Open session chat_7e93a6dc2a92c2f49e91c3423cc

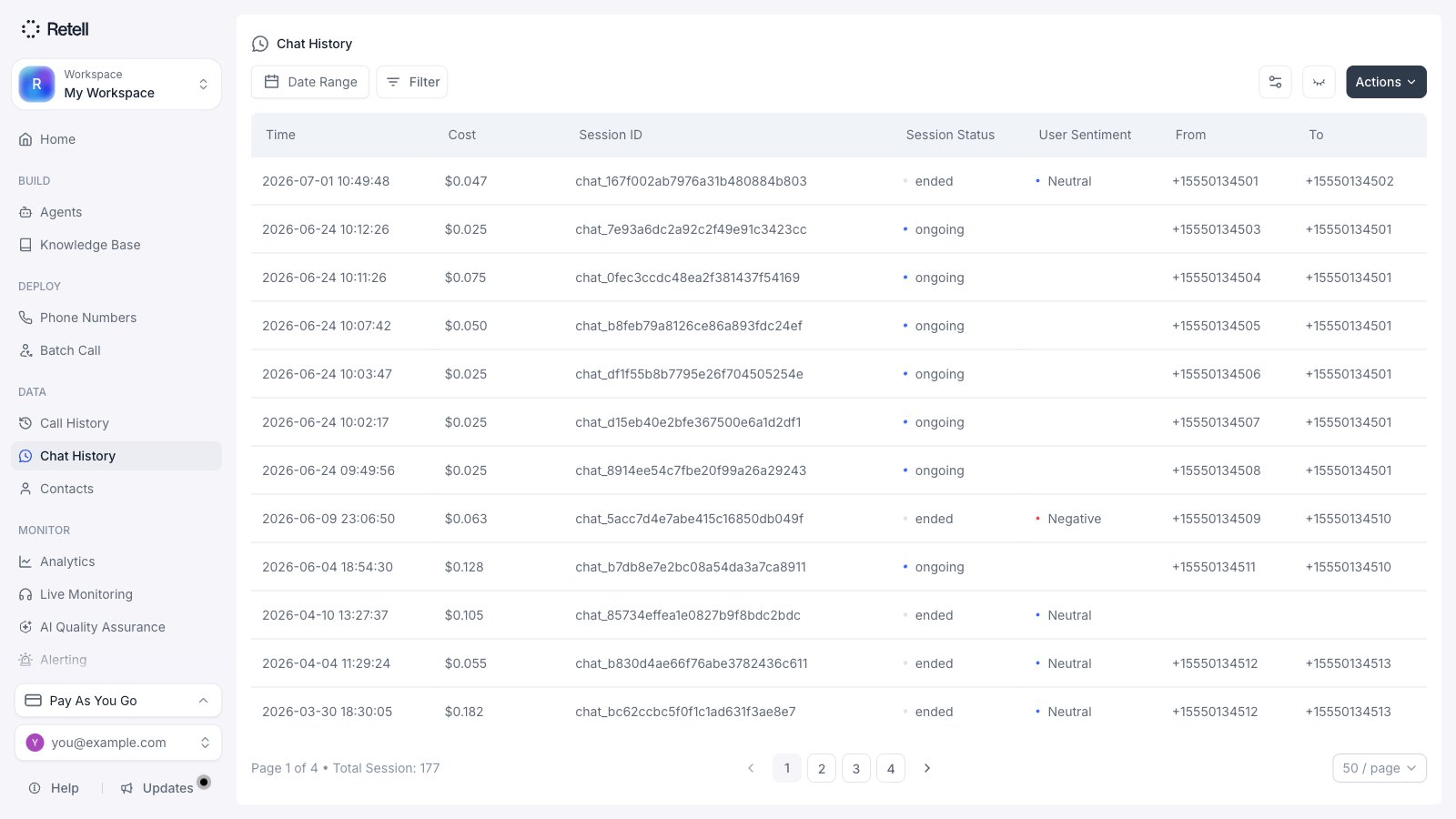click(691, 229)
